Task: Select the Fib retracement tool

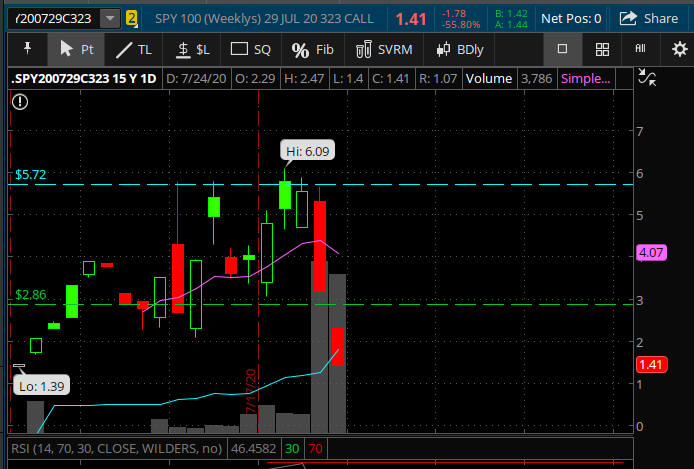Action: [x=312, y=50]
